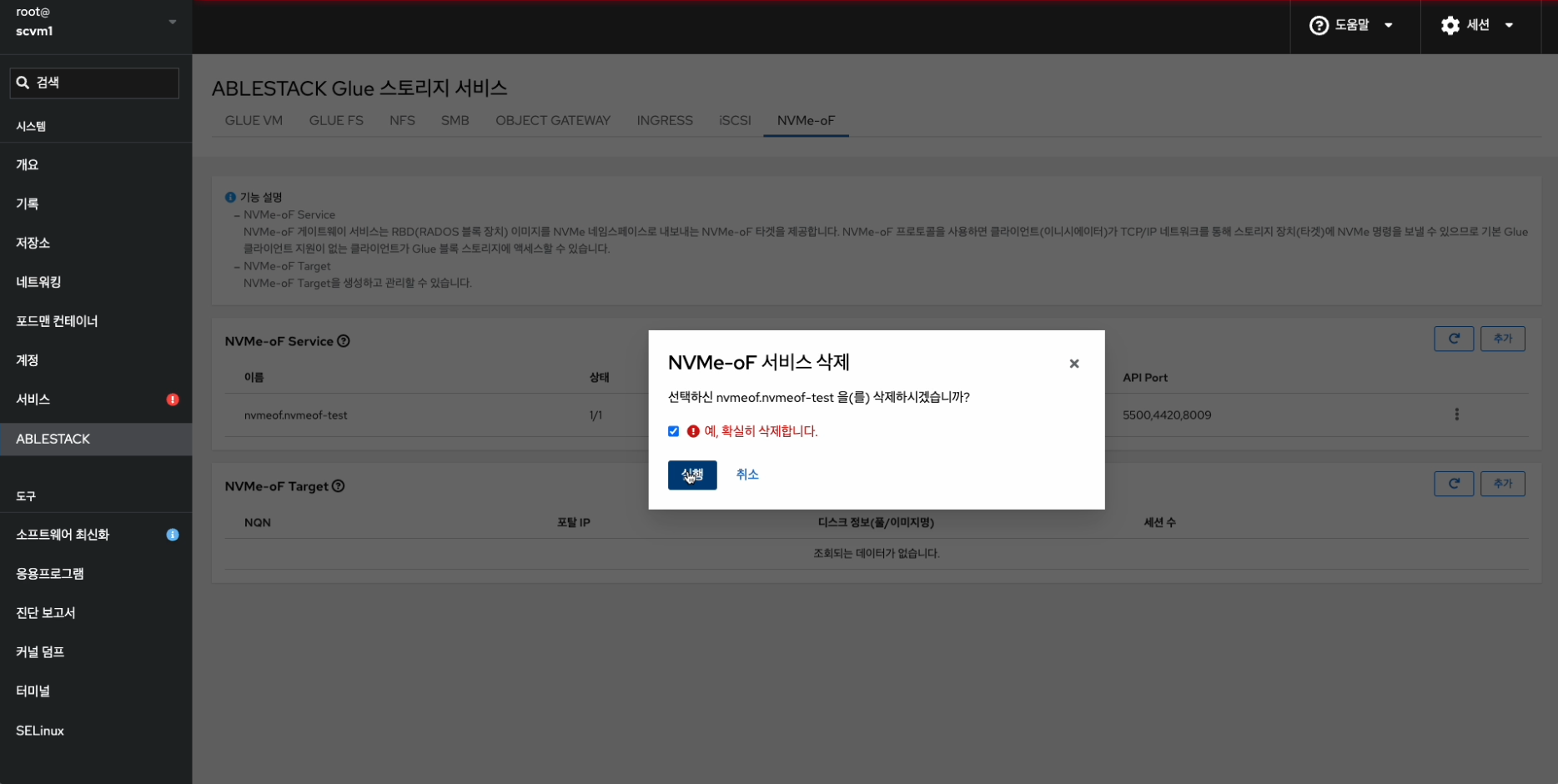1558x784 pixels.
Task: Open kebab menu for nvmeof.nvmeof-test row
Action: point(1456,415)
